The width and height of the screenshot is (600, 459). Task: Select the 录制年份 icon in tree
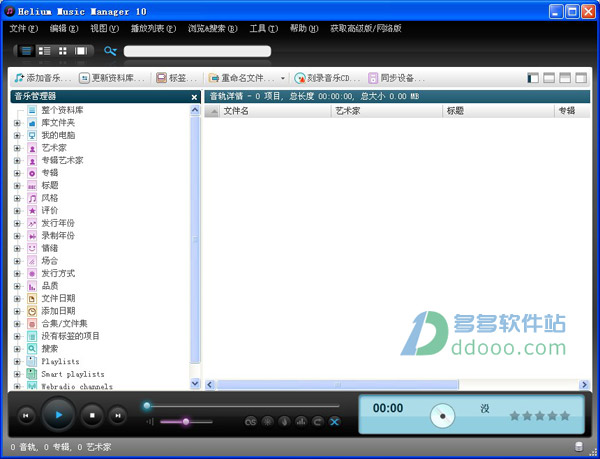(x=32, y=236)
